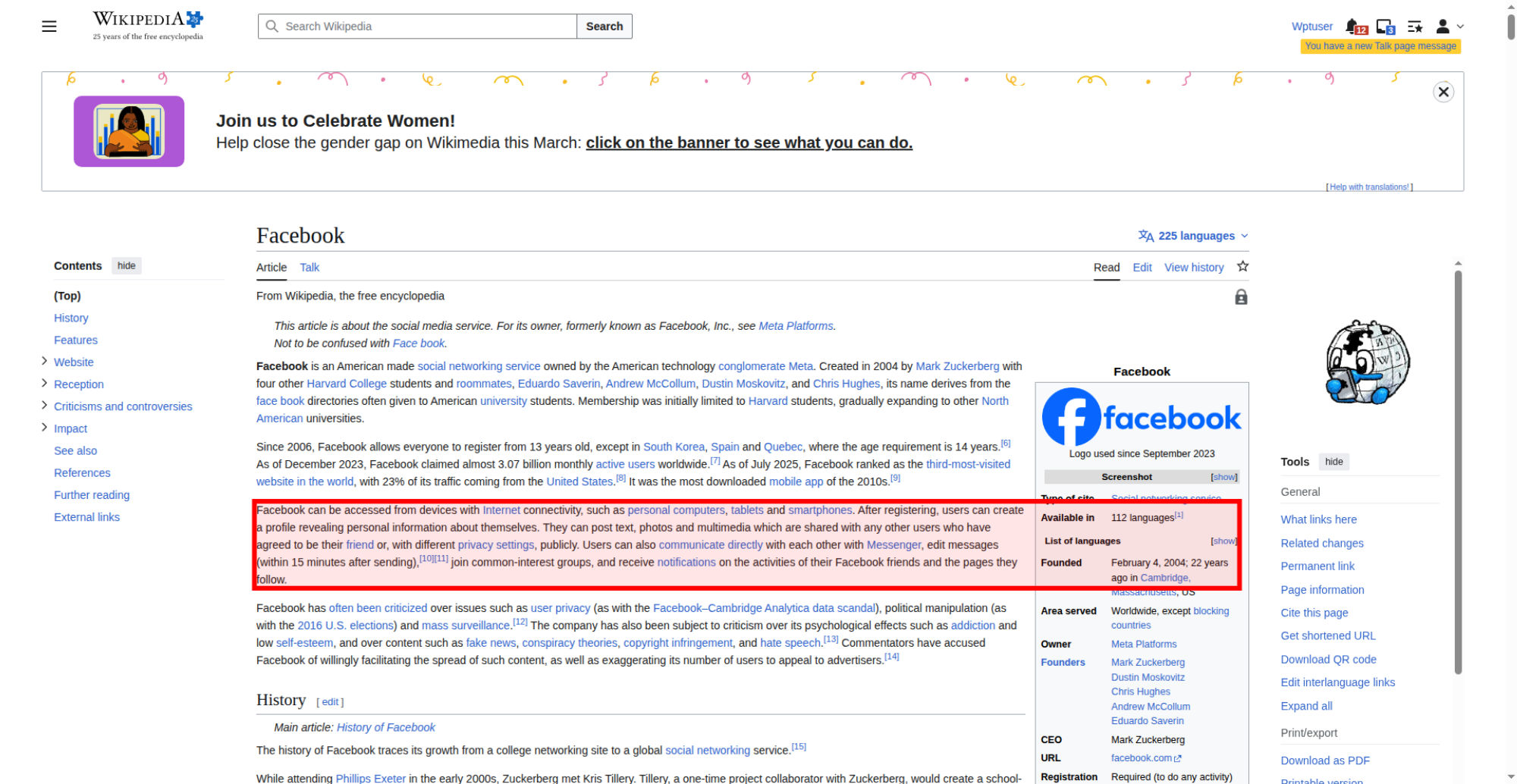Switch to the Talk tab
This screenshot has height=784, width=1517.
[x=309, y=267]
